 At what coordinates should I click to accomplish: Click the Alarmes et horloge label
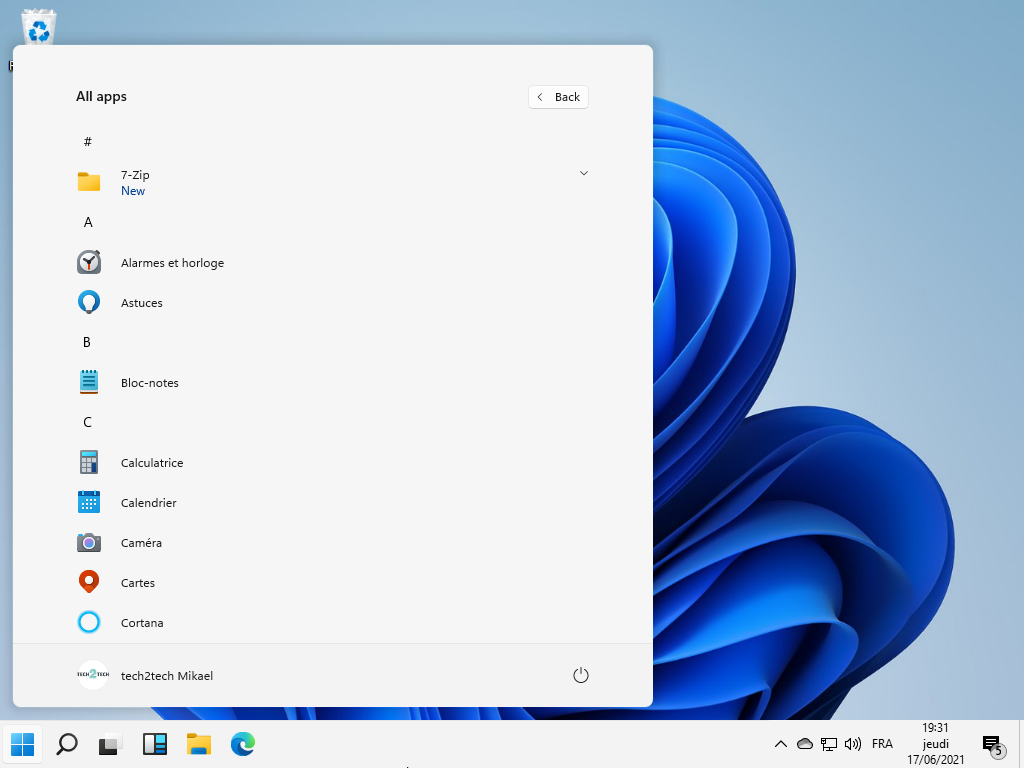pyautogui.click(x=172, y=263)
